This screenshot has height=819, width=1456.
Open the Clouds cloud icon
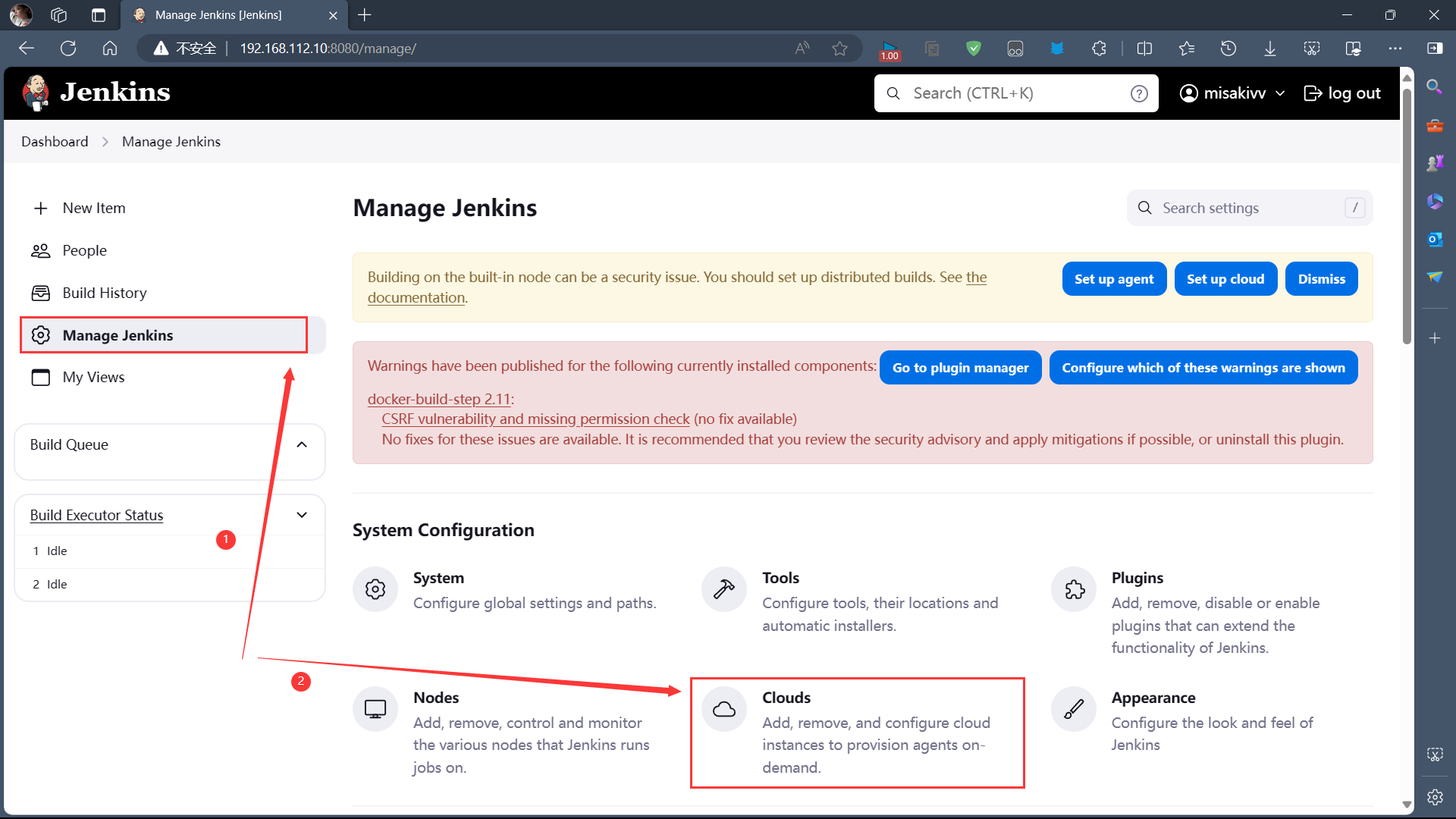[724, 709]
